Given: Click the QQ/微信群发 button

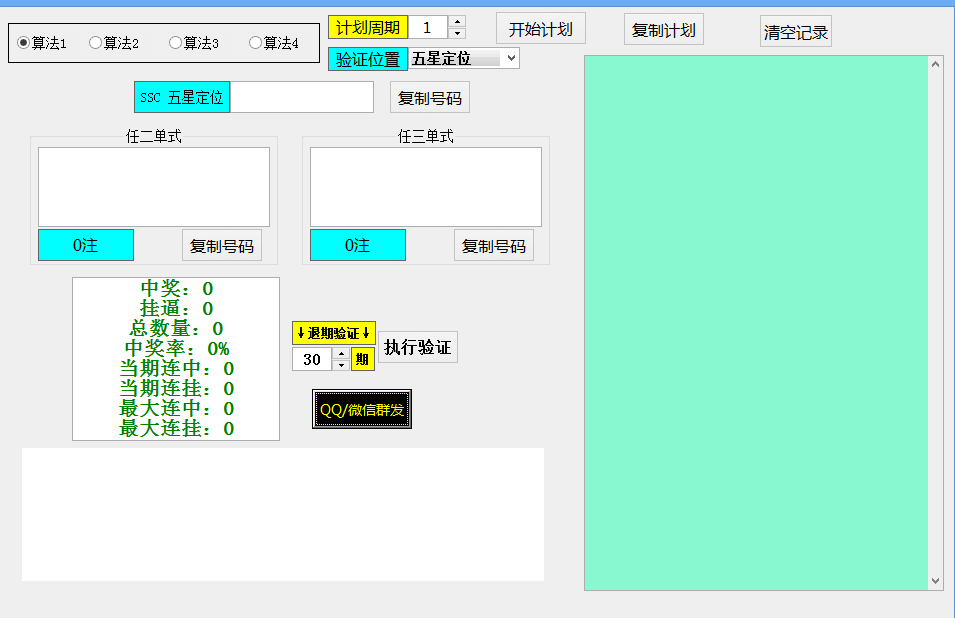Looking at the screenshot, I should pyautogui.click(x=362, y=409).
